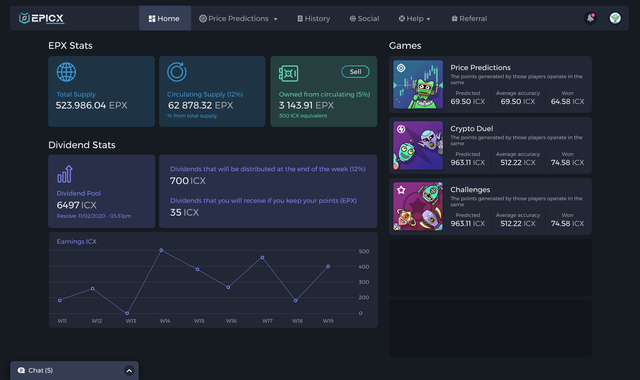Screen dimensions: 640x380
Task: Click the 35 ICX dividends you receive value
Action: (x=184, y=213)
